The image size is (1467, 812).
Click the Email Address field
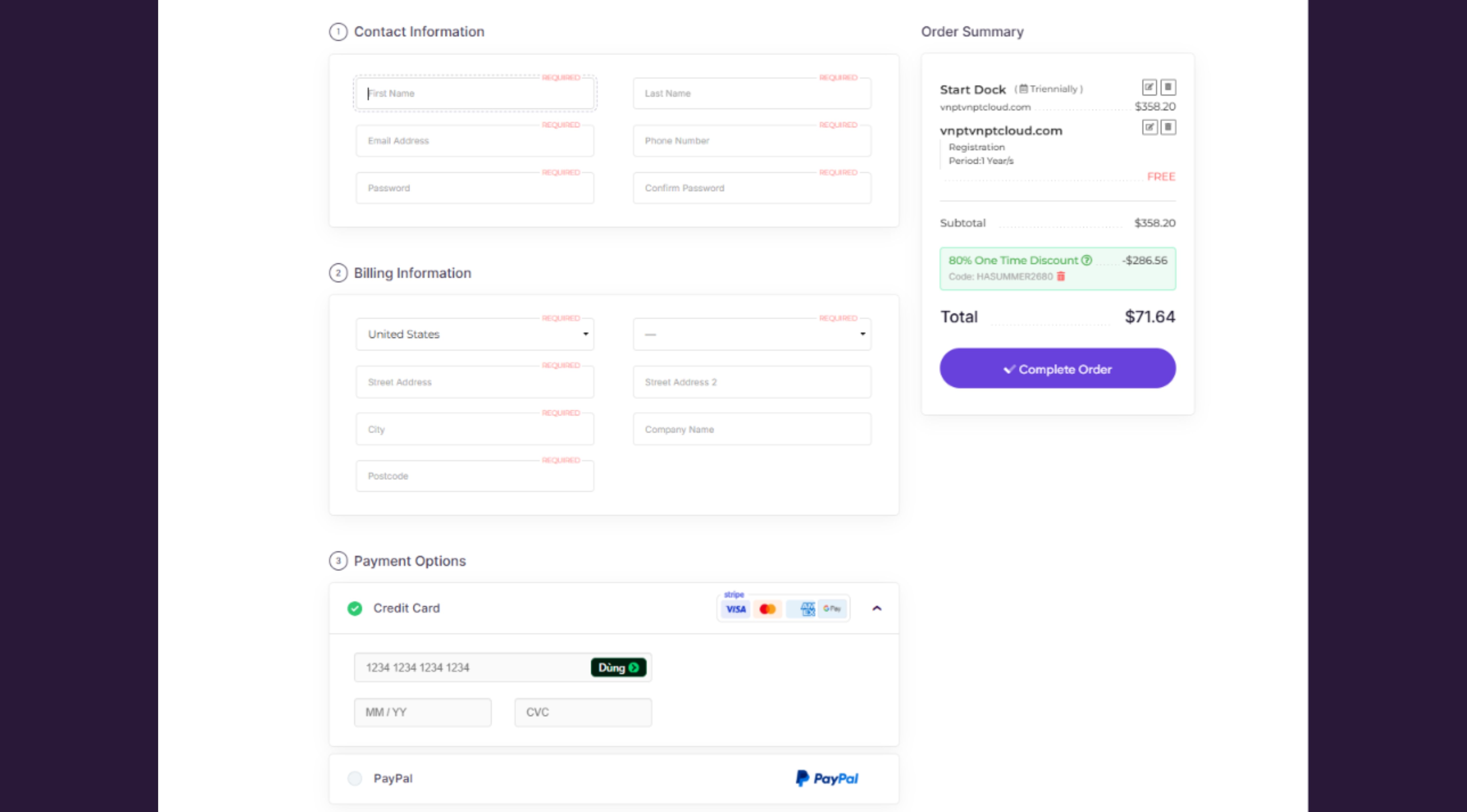pos(475,141)
